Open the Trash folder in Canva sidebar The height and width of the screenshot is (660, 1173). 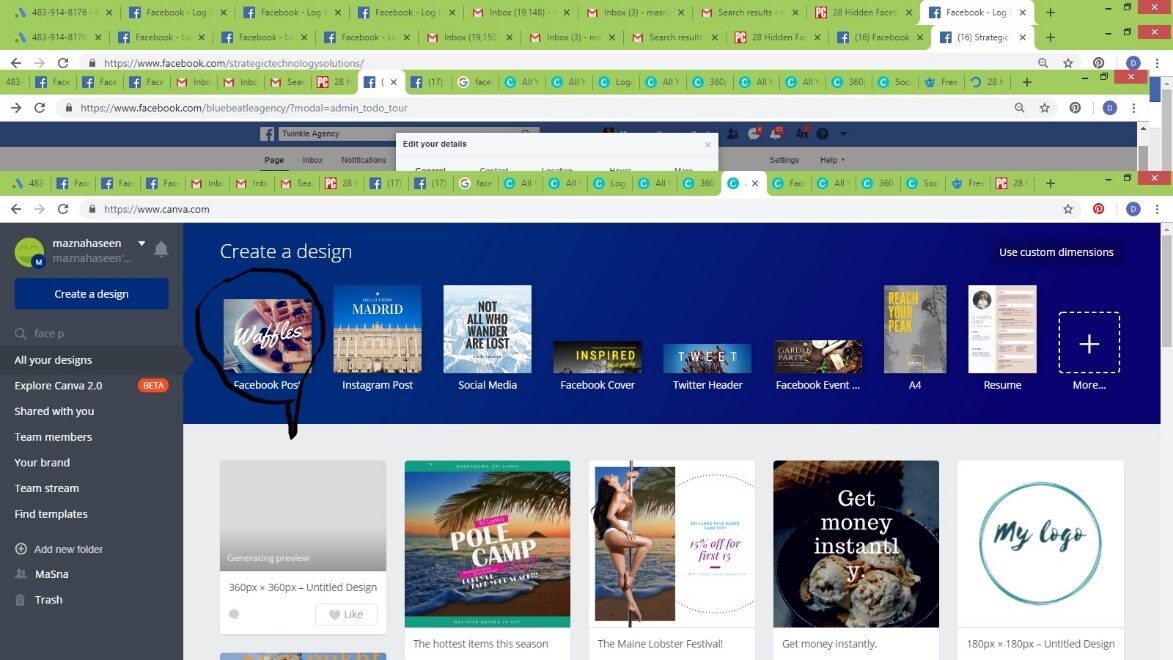[48, 600]
